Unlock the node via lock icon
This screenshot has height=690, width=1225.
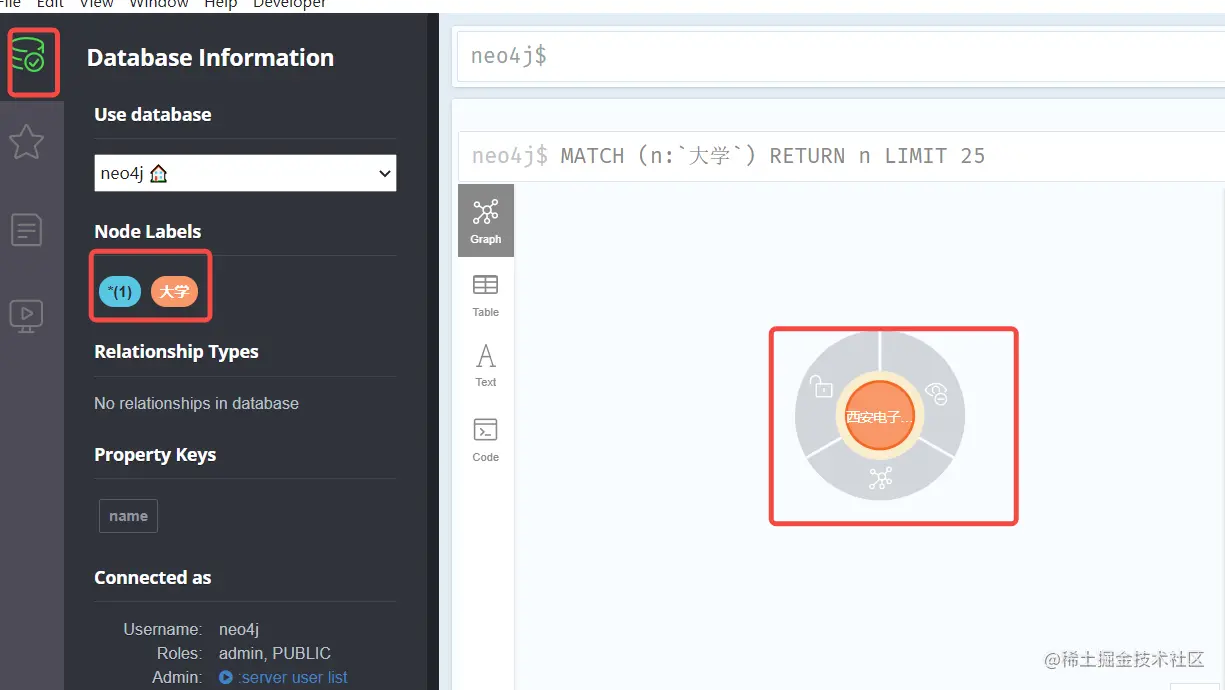(821, 386)
